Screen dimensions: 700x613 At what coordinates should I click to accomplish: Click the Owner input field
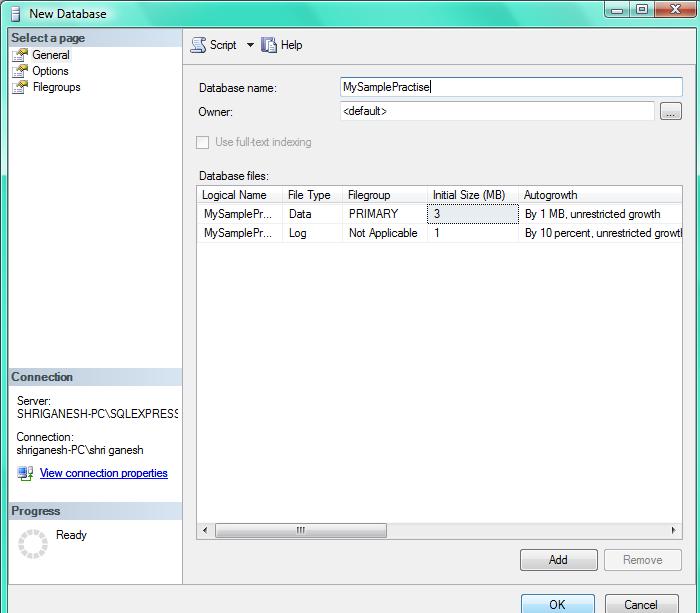click(497, 111)
